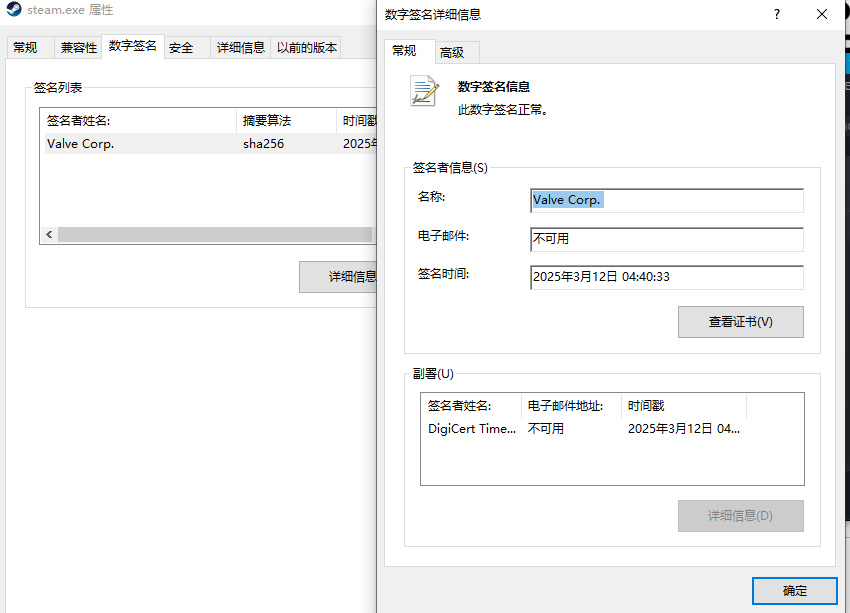Screen dimensions: 850x613
Task: Select the Valve Corp. row in signature list
Action: coord(210,144)
